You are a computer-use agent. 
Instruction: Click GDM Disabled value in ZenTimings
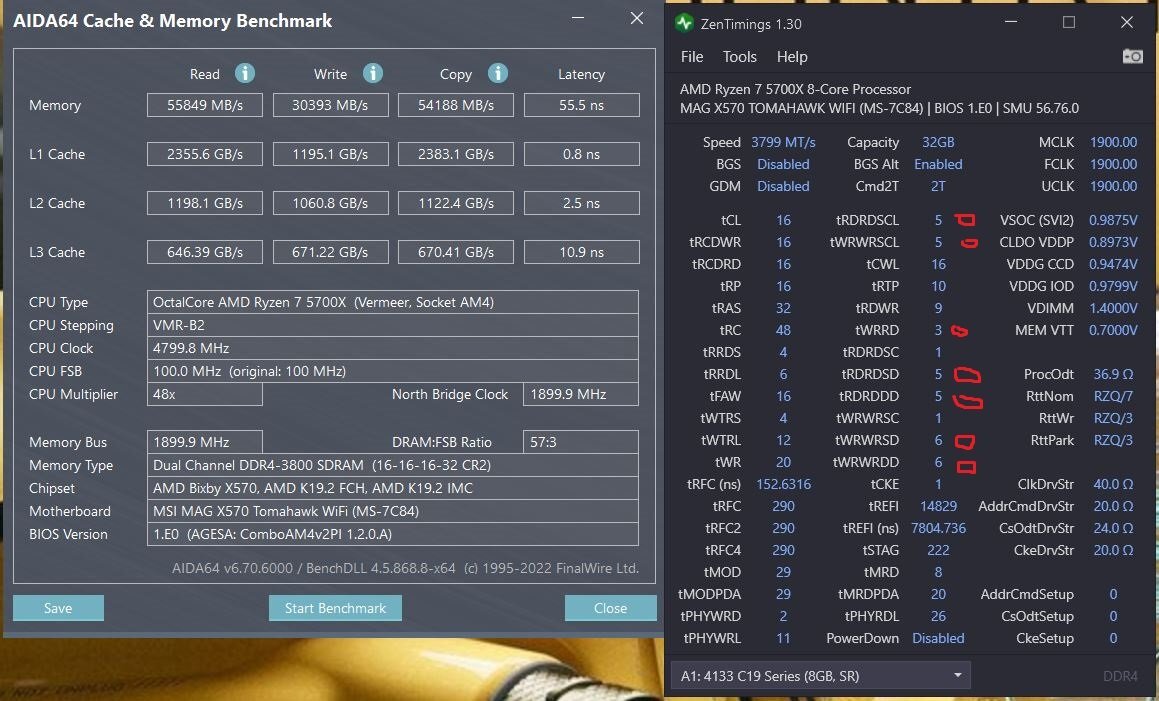[x=784, y=186]
